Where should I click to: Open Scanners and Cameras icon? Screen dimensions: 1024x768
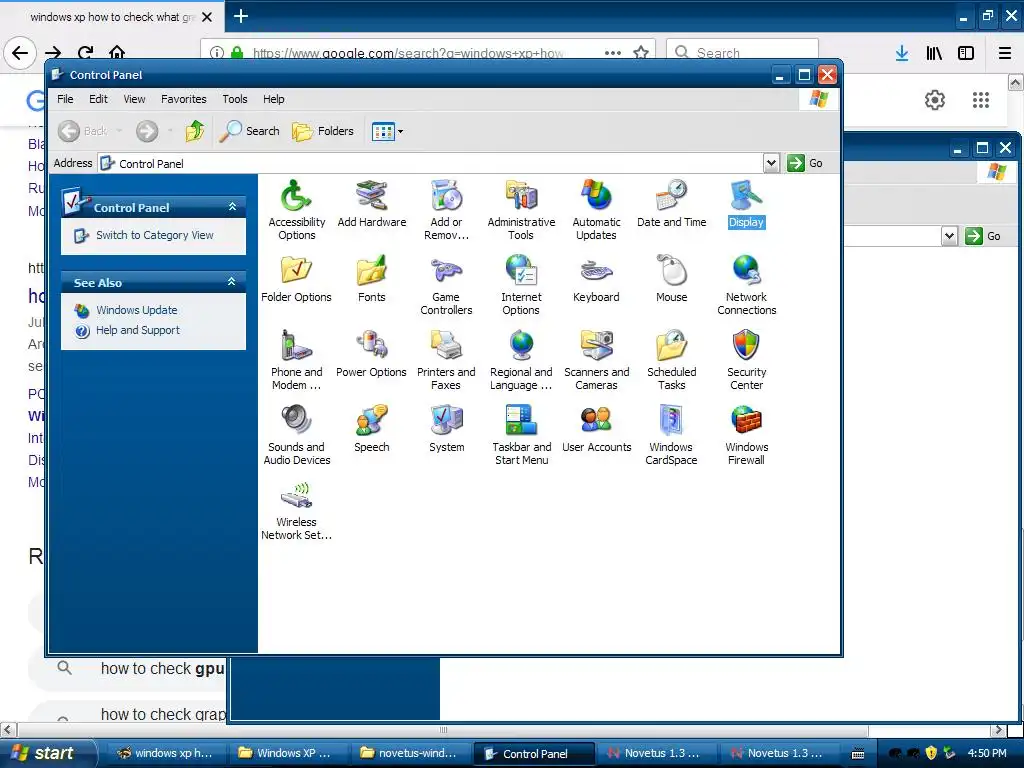596,360
